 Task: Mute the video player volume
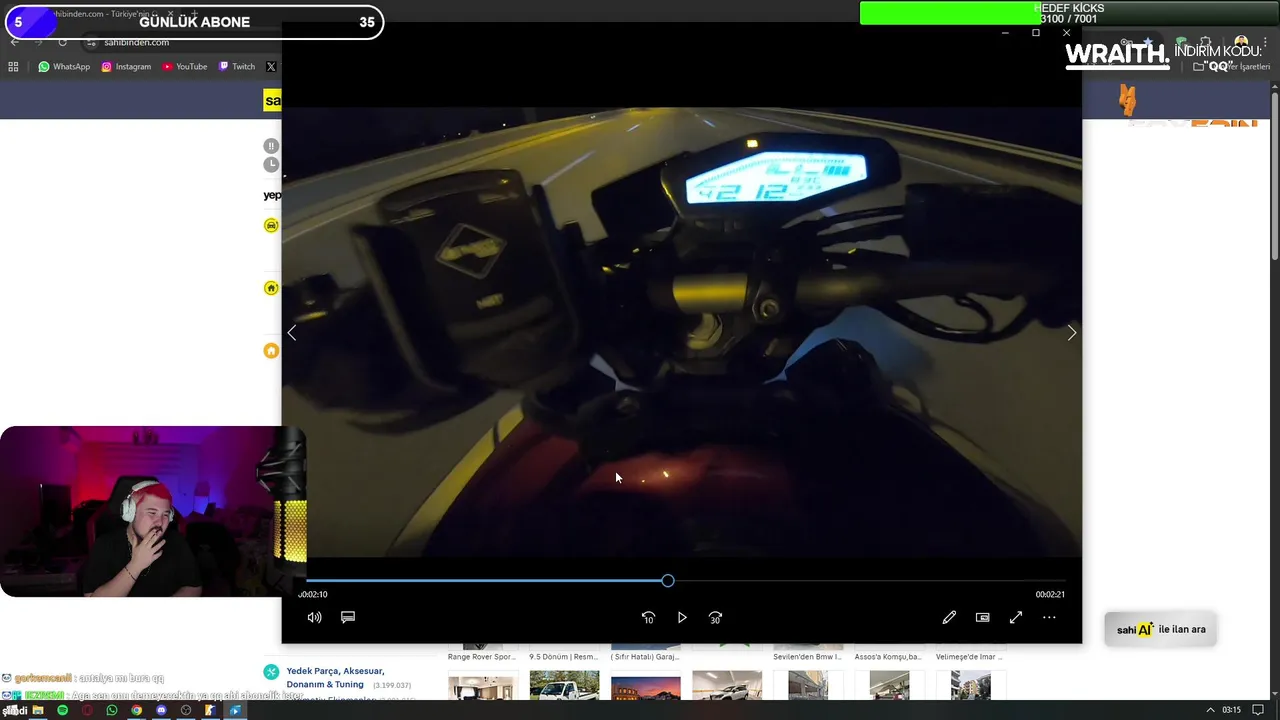314,618
